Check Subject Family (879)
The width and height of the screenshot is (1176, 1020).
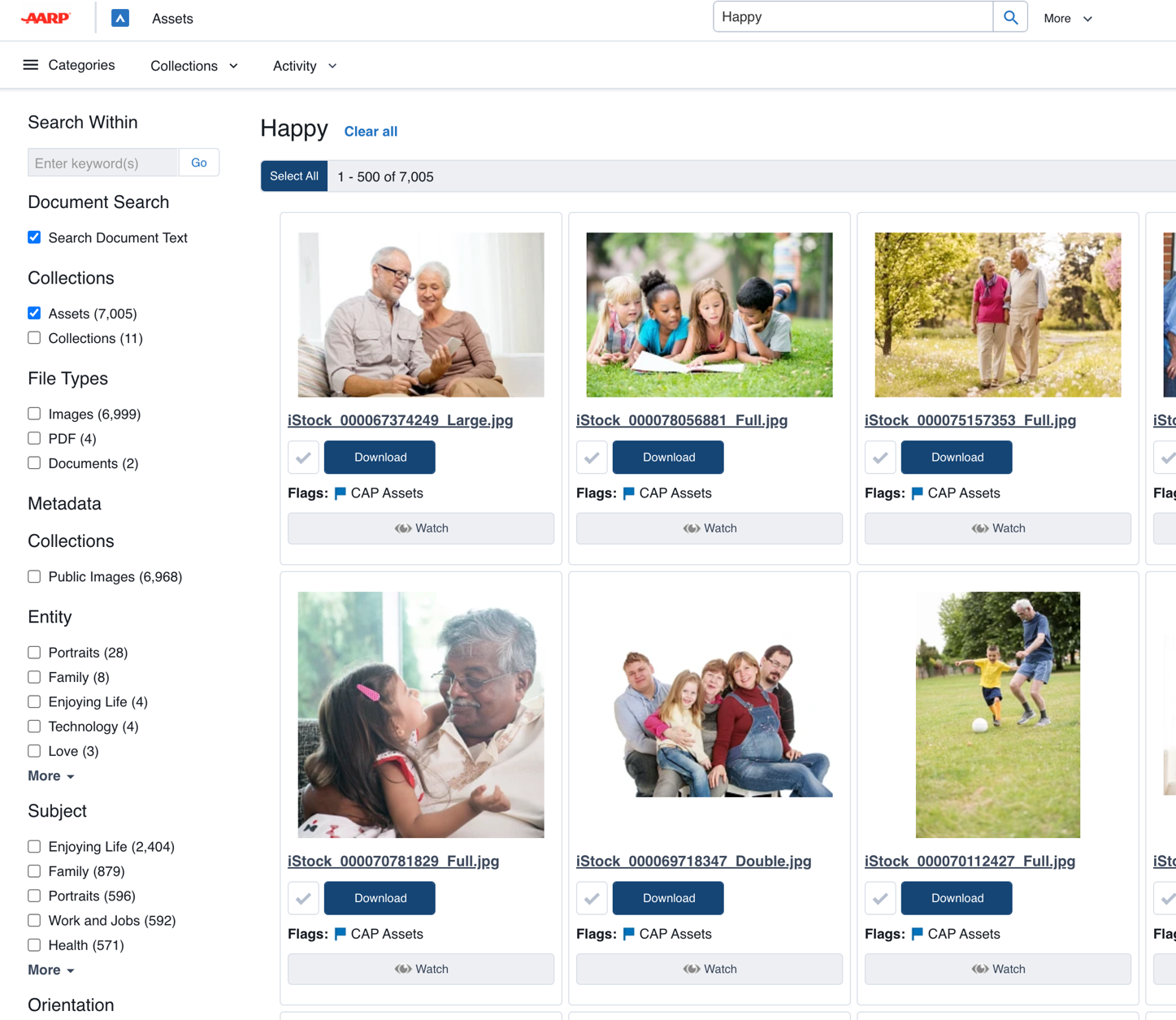point(34,871)
